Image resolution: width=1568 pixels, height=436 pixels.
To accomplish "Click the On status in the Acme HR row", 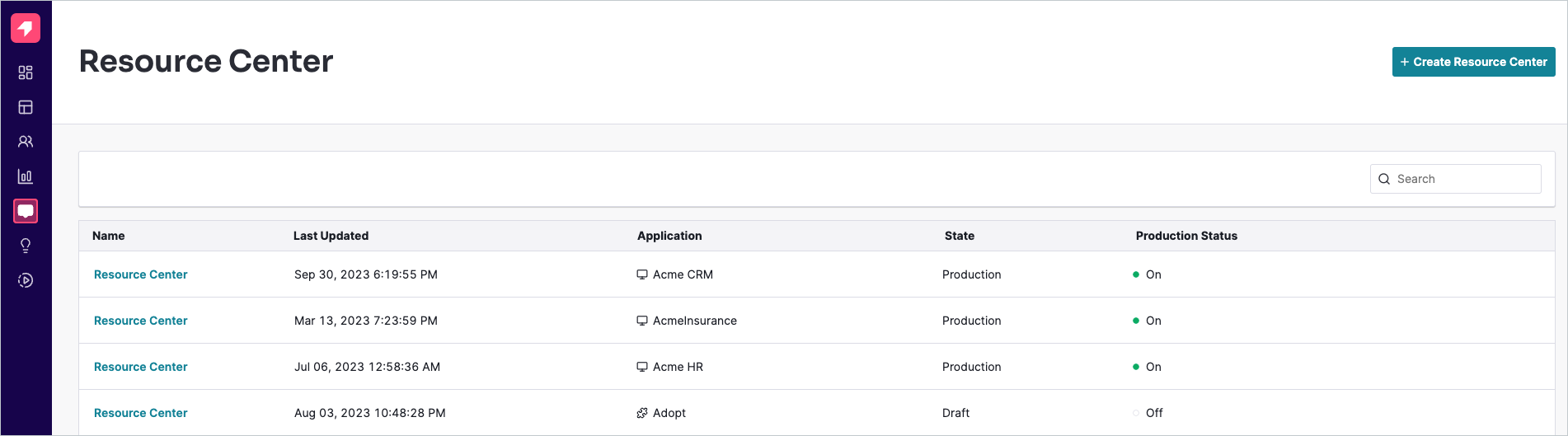I will coord(1148,367).
